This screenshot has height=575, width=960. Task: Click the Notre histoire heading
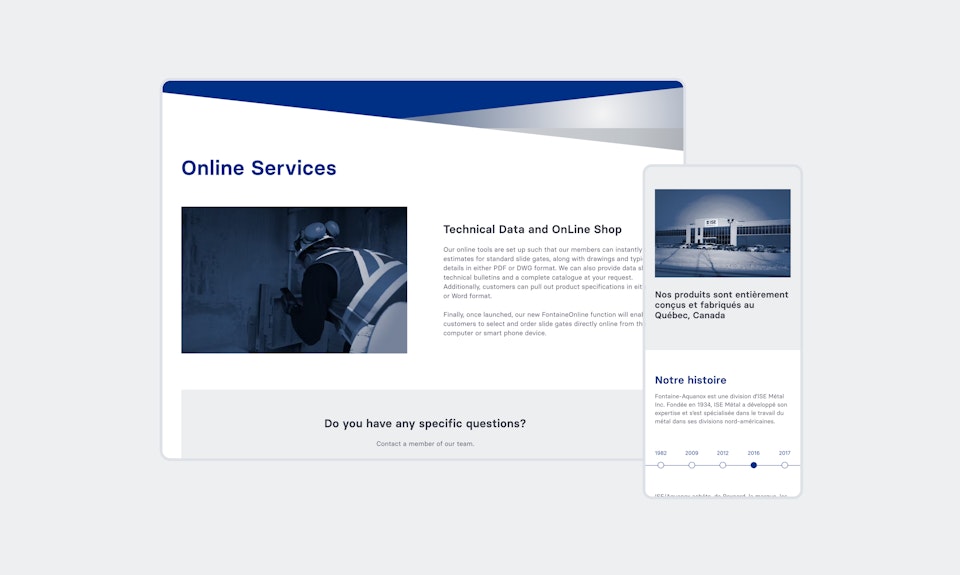click(691, 380)
